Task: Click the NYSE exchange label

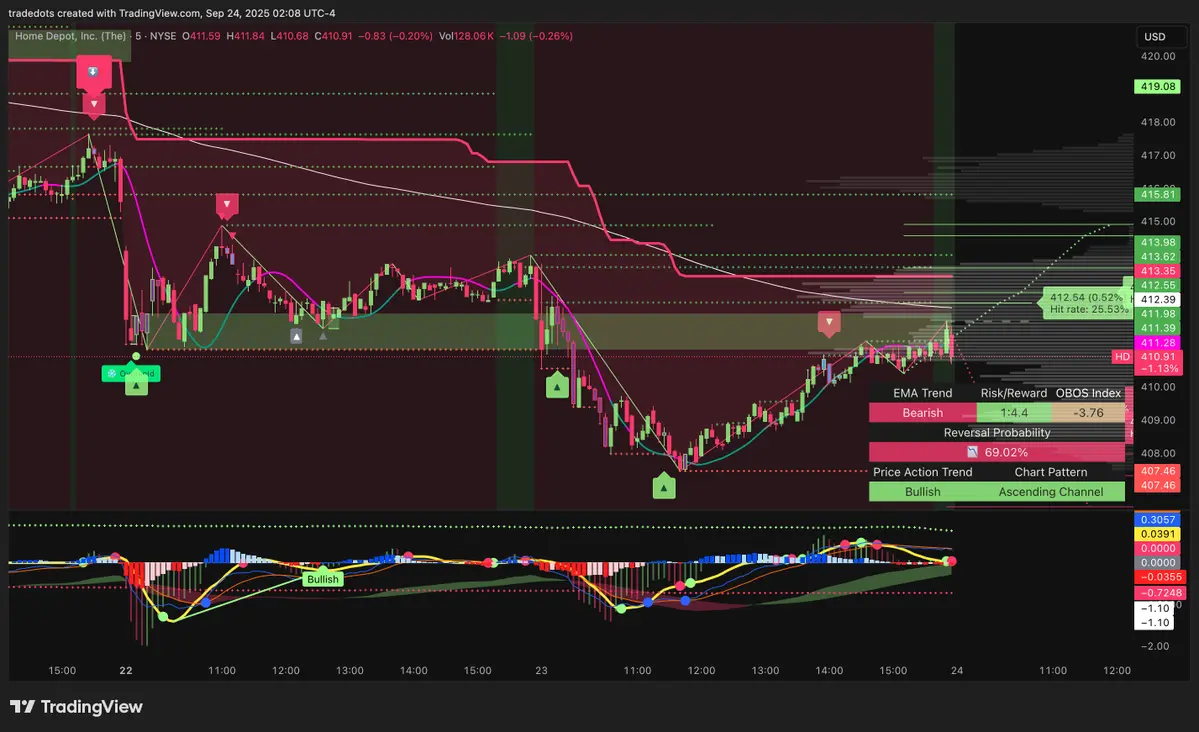Action: pyautogui.click(x=163, y=36)
